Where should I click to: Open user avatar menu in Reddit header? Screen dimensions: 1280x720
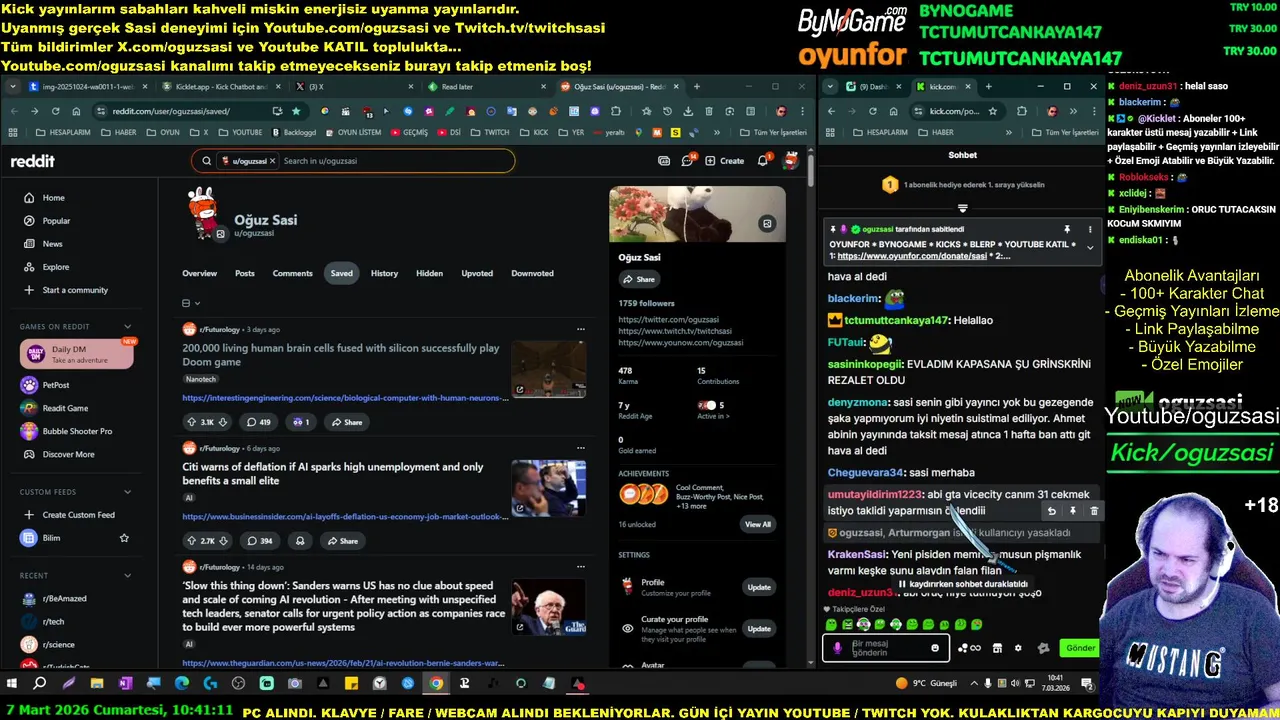(x=791, y=161)
